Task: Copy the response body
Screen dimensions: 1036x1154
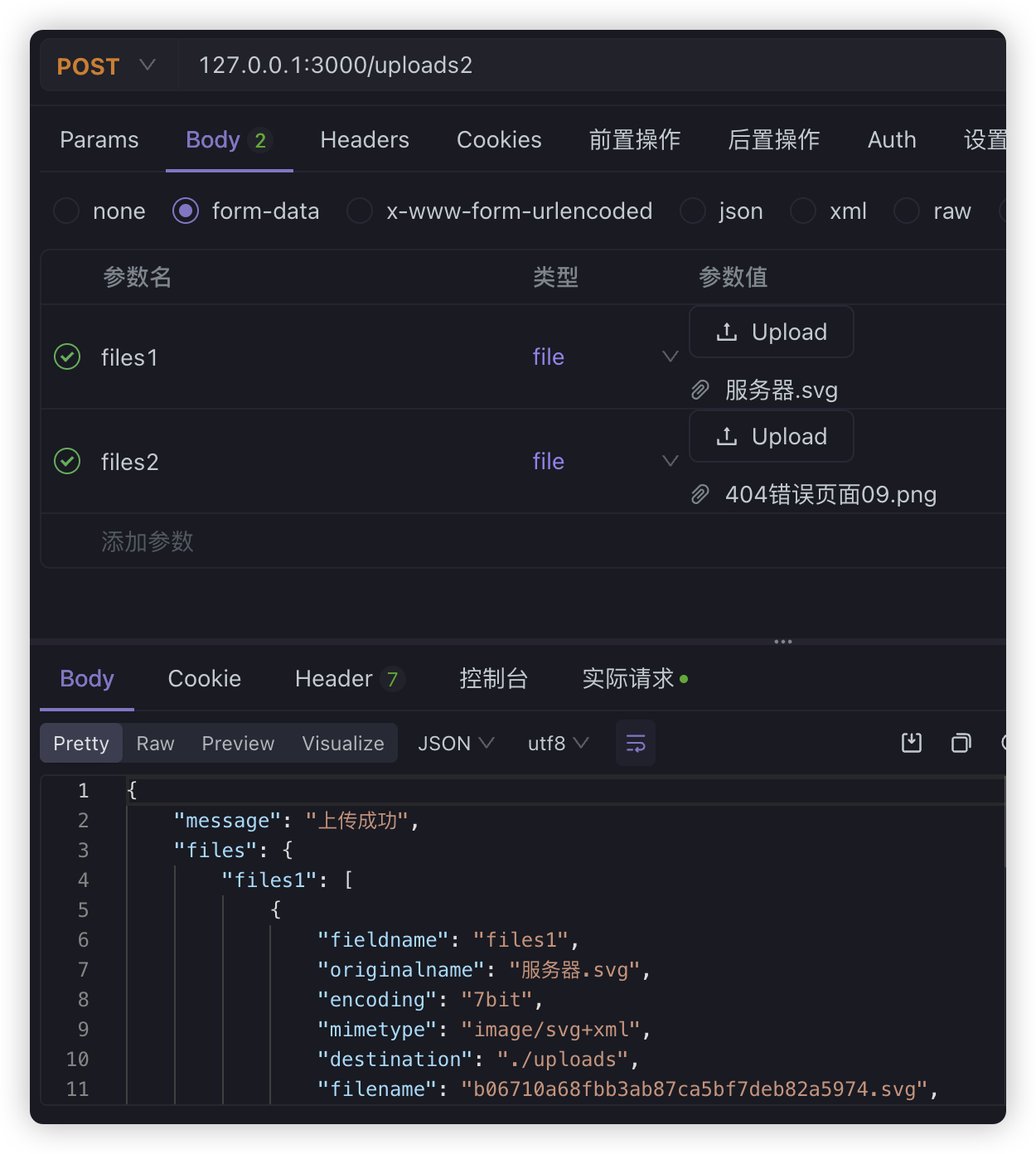Action: pos(961,743)
